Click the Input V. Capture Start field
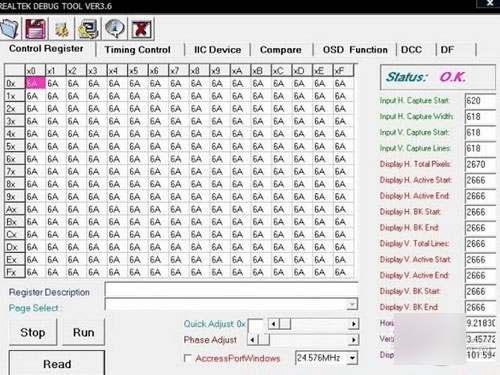Image resolution: width=500 pixels, height=375 pixels. [481, 133]
